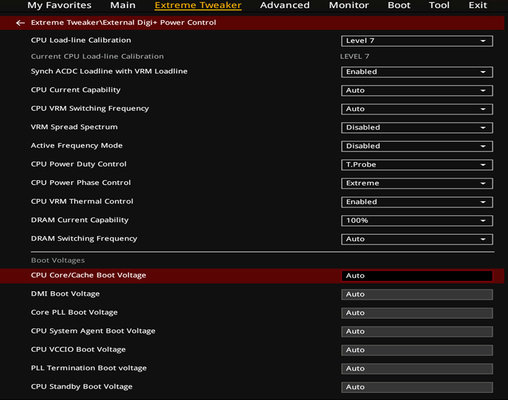Switch to the Monitor tab
The height and width of the screenshot is (400, 508).
(x=349, y=5)
